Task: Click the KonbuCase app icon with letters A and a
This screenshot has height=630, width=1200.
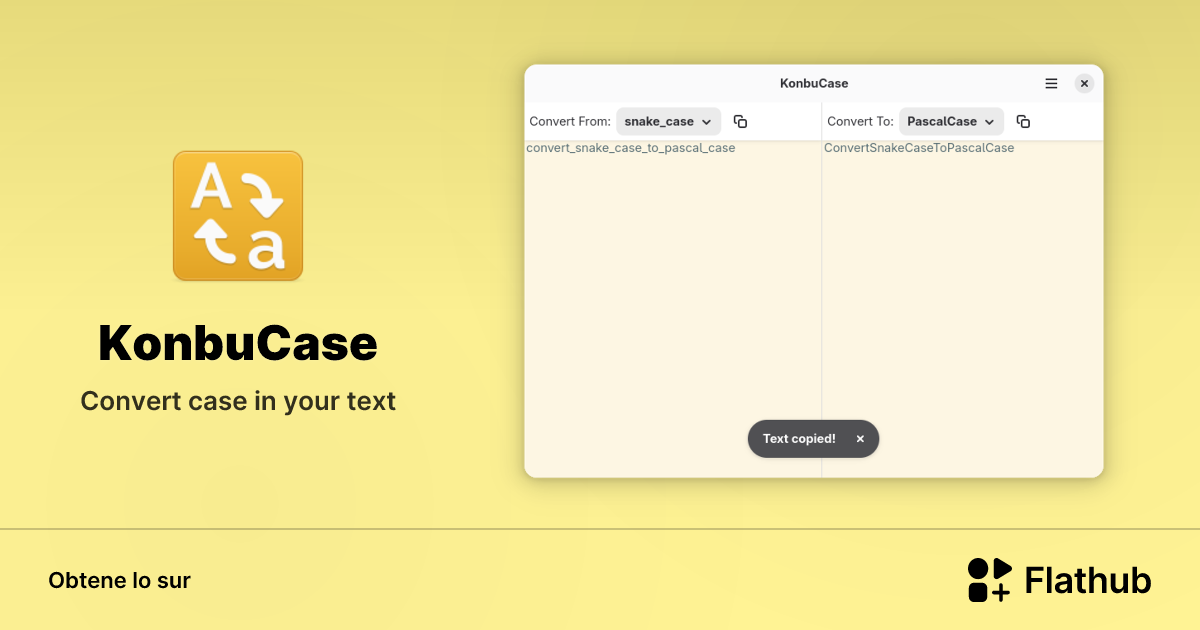Action: (237, 215)
